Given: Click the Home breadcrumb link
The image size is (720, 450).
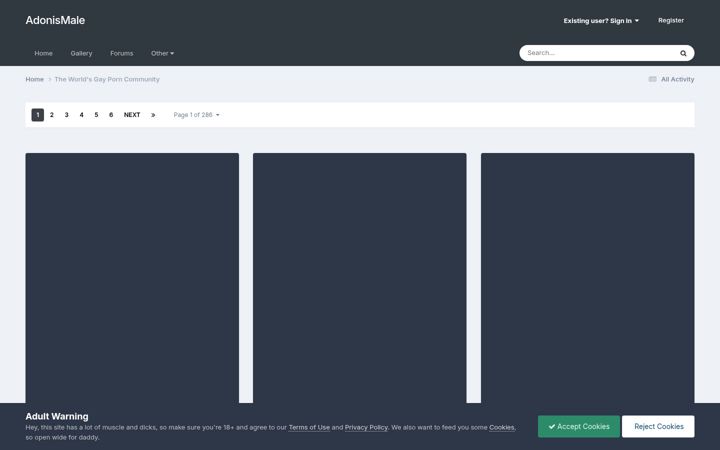Looking at the screenshot, I should (x=34, y=79).
